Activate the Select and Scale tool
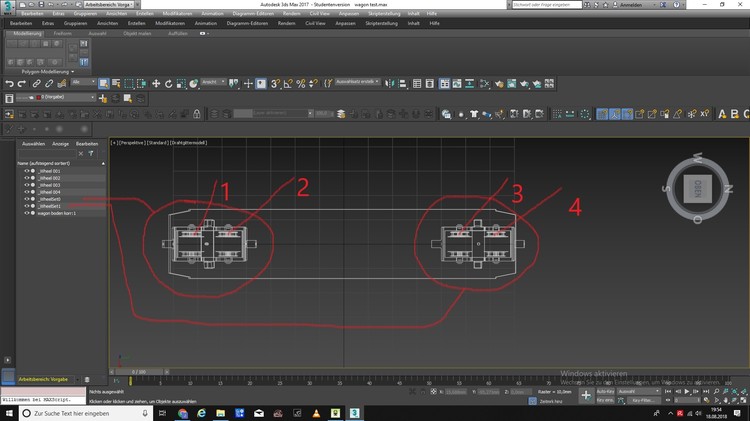750x421 pixels. (x=181, y=84)
